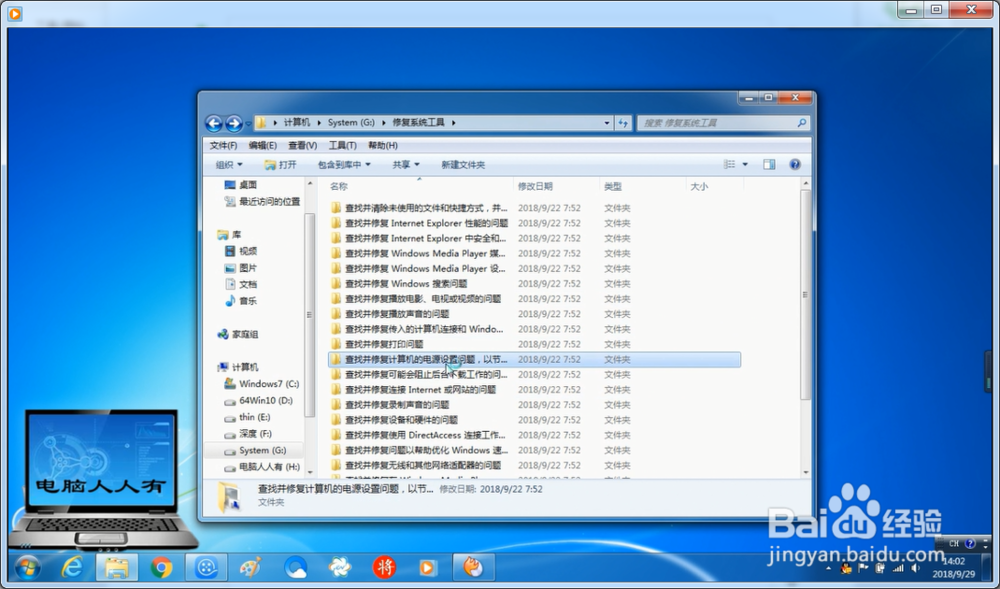This screenshot has width=1000, height=589.
Task: Select System (G:) drive in sidebar
Action: [255, 450]
